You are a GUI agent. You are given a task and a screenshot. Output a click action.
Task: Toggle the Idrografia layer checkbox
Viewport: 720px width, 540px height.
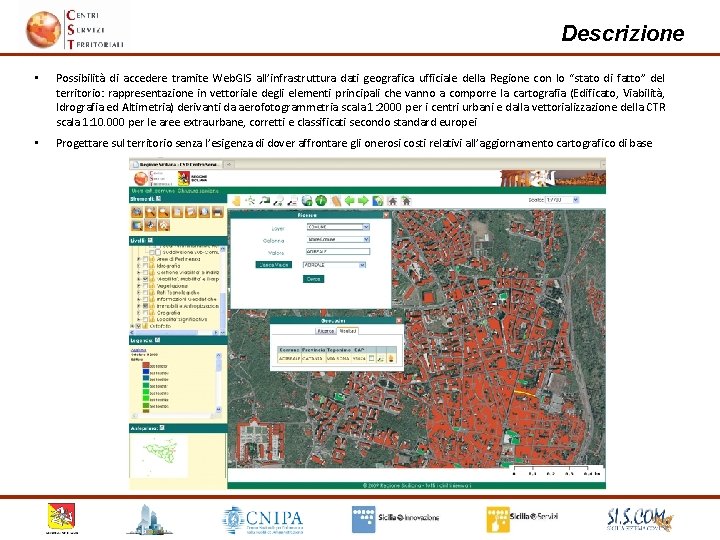pyautogui.click(x=146, y=266)
